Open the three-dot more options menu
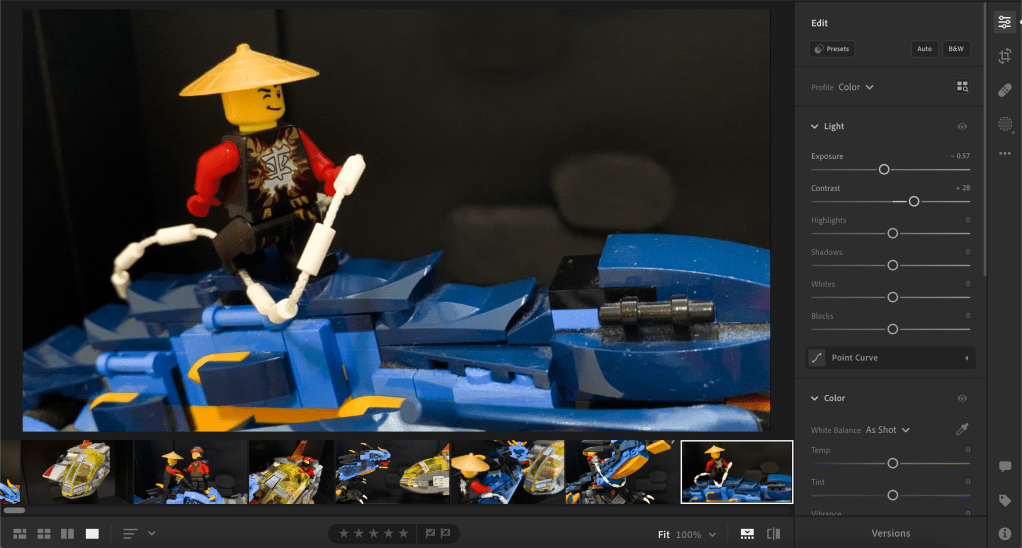The image size is (1022, 548). tap(1005, 154)
